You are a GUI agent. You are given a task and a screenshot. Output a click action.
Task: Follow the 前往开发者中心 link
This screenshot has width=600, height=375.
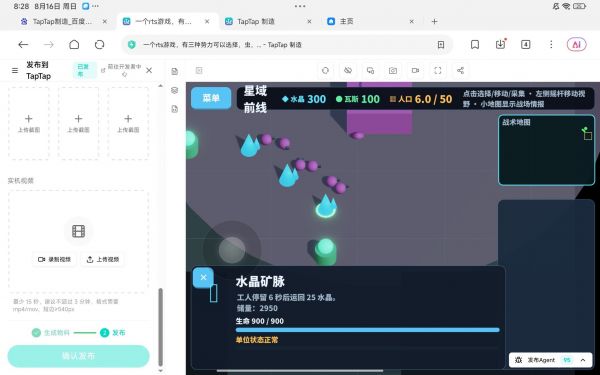coord(121,70)
